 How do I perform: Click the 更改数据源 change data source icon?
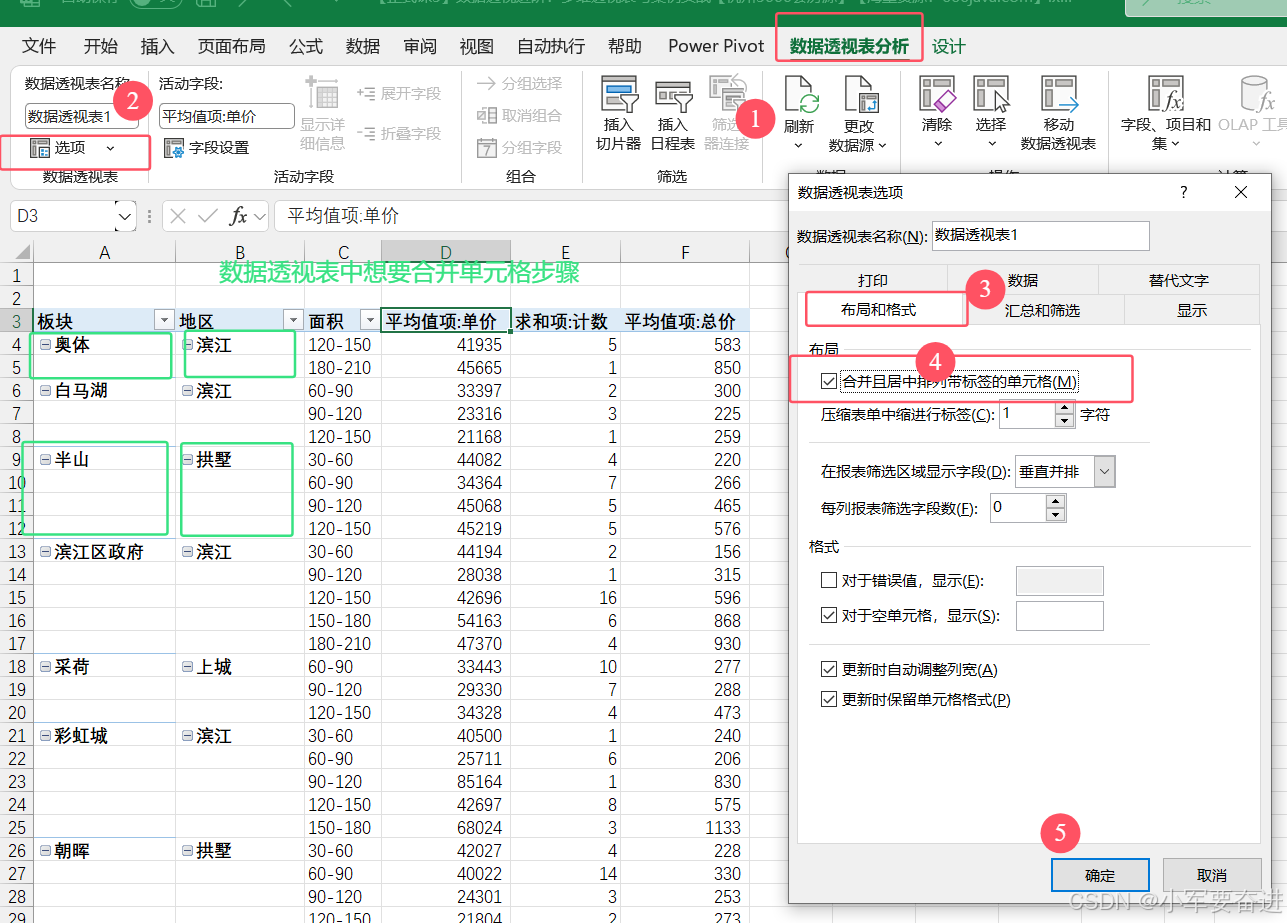[859, 96]
